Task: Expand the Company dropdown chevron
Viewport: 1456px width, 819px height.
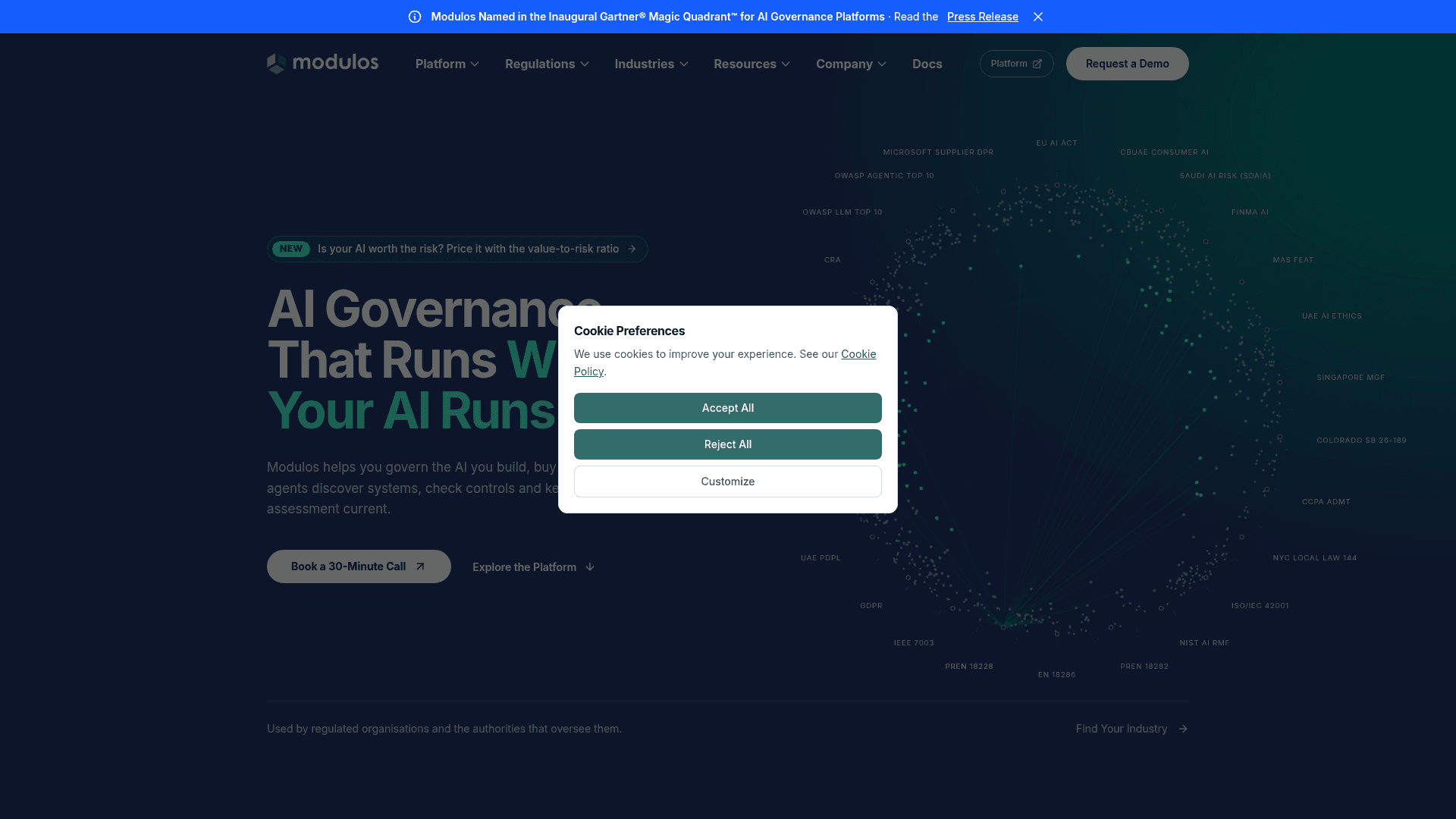Action: 882,64
